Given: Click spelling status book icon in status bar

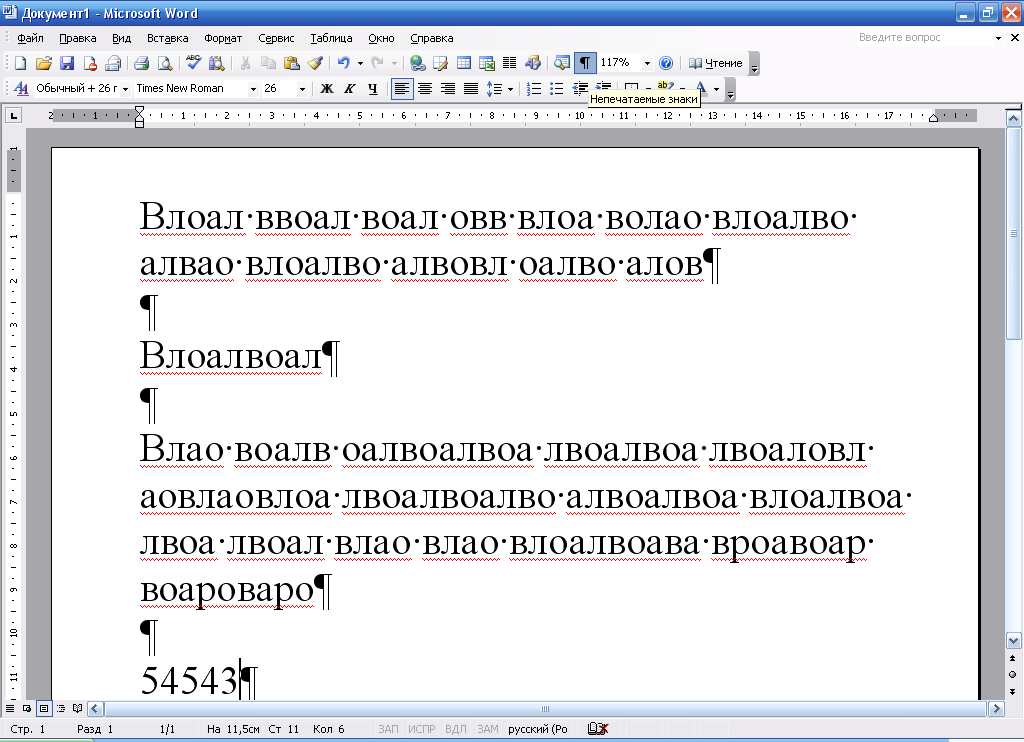Looking at the screenshot, I should (x=598, y=729).
